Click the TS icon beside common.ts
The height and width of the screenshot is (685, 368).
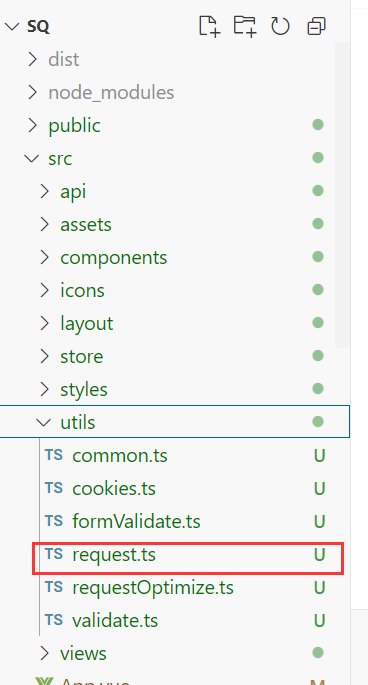(54, 455)
